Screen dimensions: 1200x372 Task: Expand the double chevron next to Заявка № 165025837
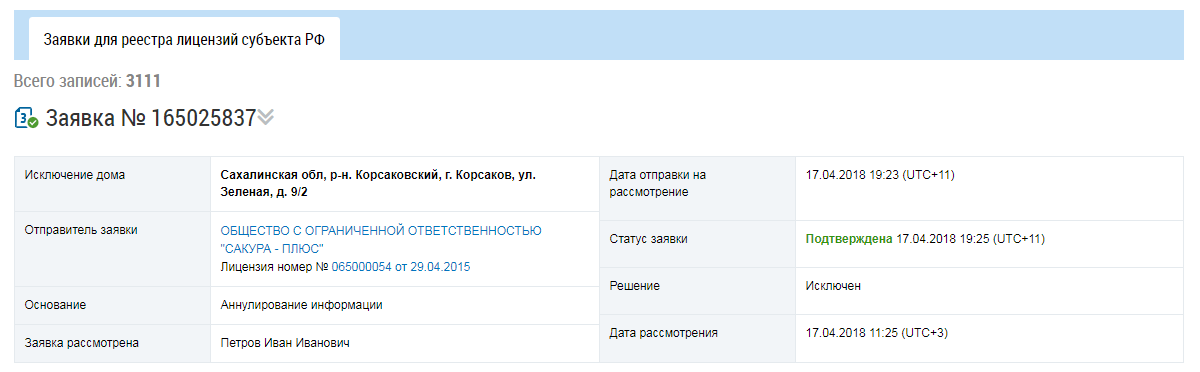[x=265, y=118]
